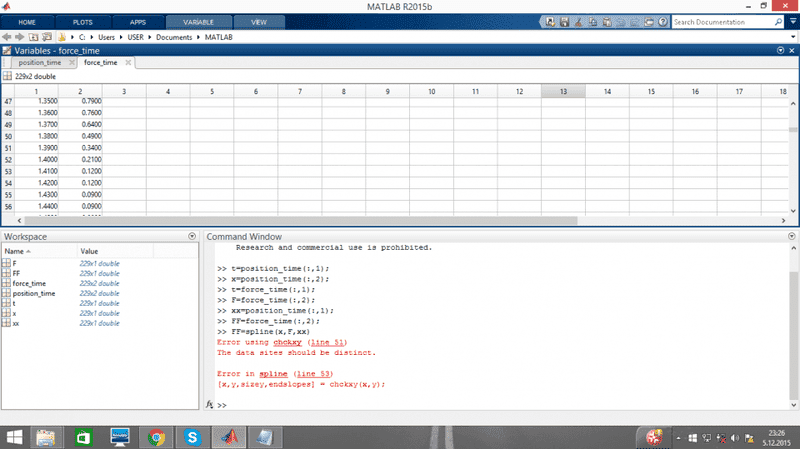Switch to the VIEW ribbon tab

pos(259,22)
